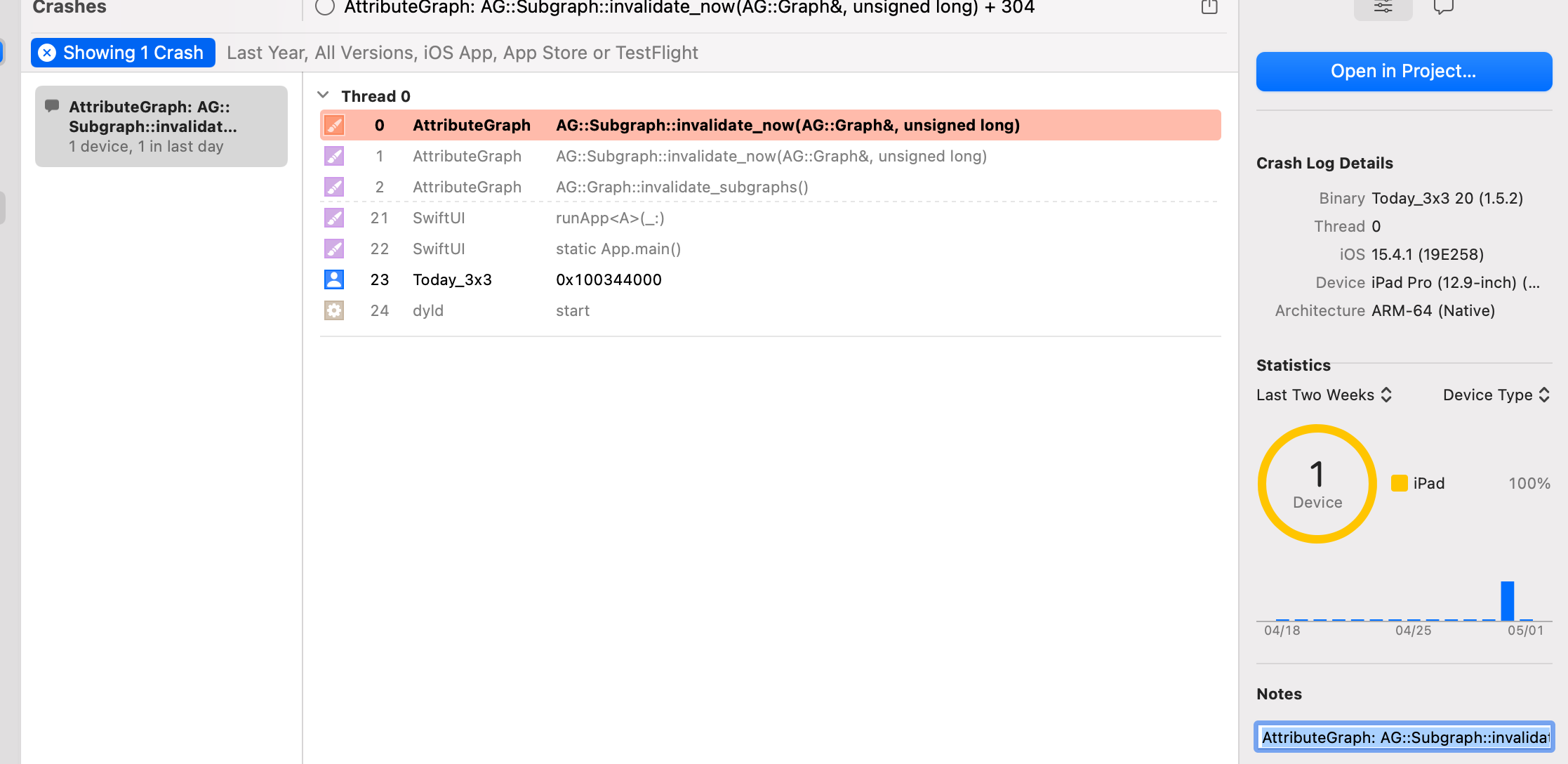
Task: Click the blue bar in the crash histogram
Action: [x=1507, y=600]
